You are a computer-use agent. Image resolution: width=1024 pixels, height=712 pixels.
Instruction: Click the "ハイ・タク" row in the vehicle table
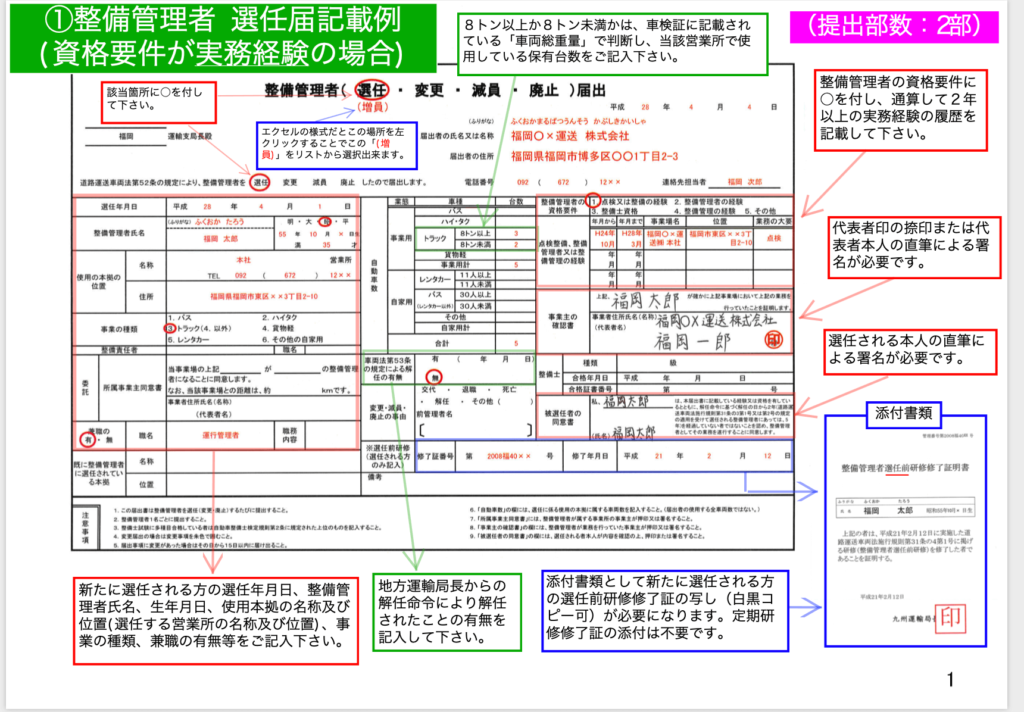tap(455, 221)
